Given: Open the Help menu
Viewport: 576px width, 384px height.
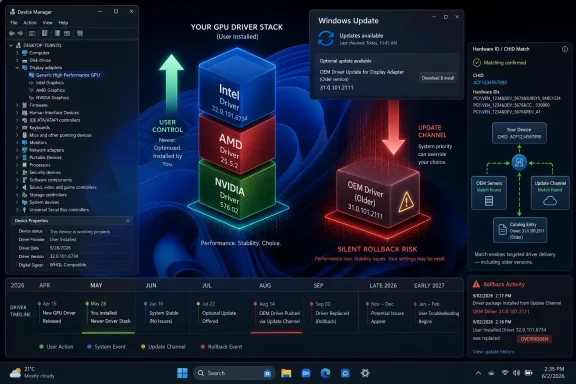Looking at the screenshot, I should 63,23.
